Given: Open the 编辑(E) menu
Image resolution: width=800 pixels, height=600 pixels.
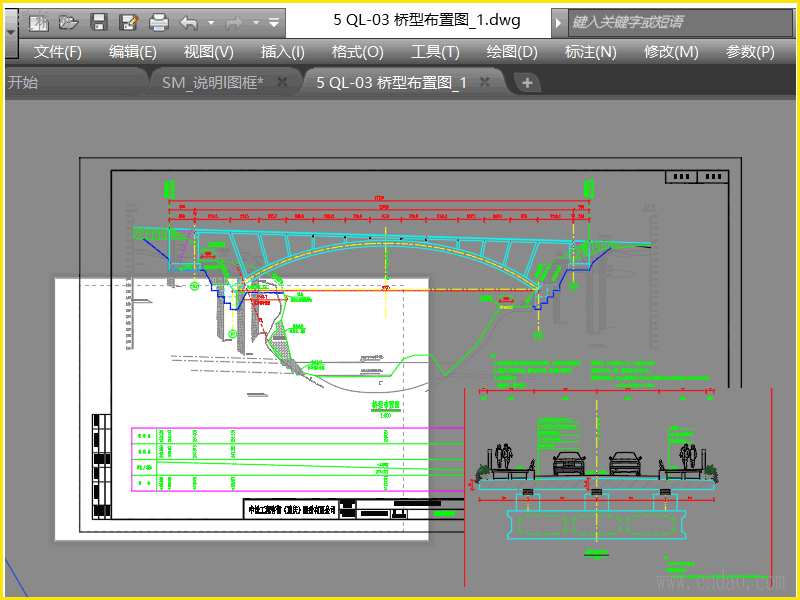Looking at the screenshot, I should coord(133,52).
